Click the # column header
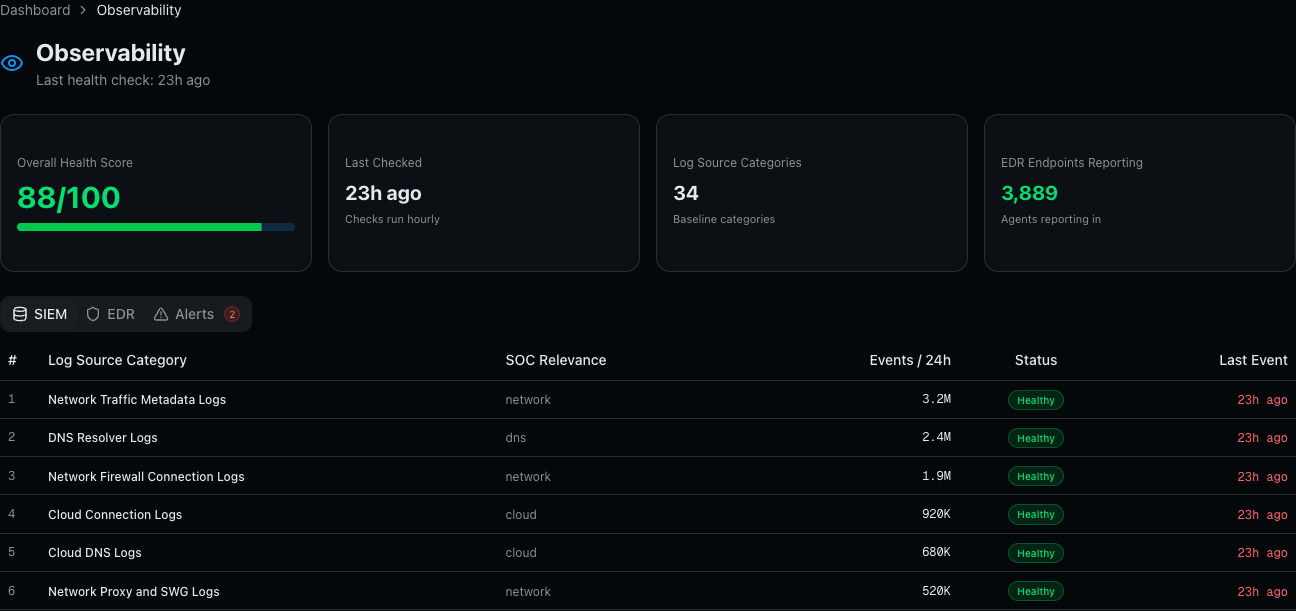 [x=13, y=360]
